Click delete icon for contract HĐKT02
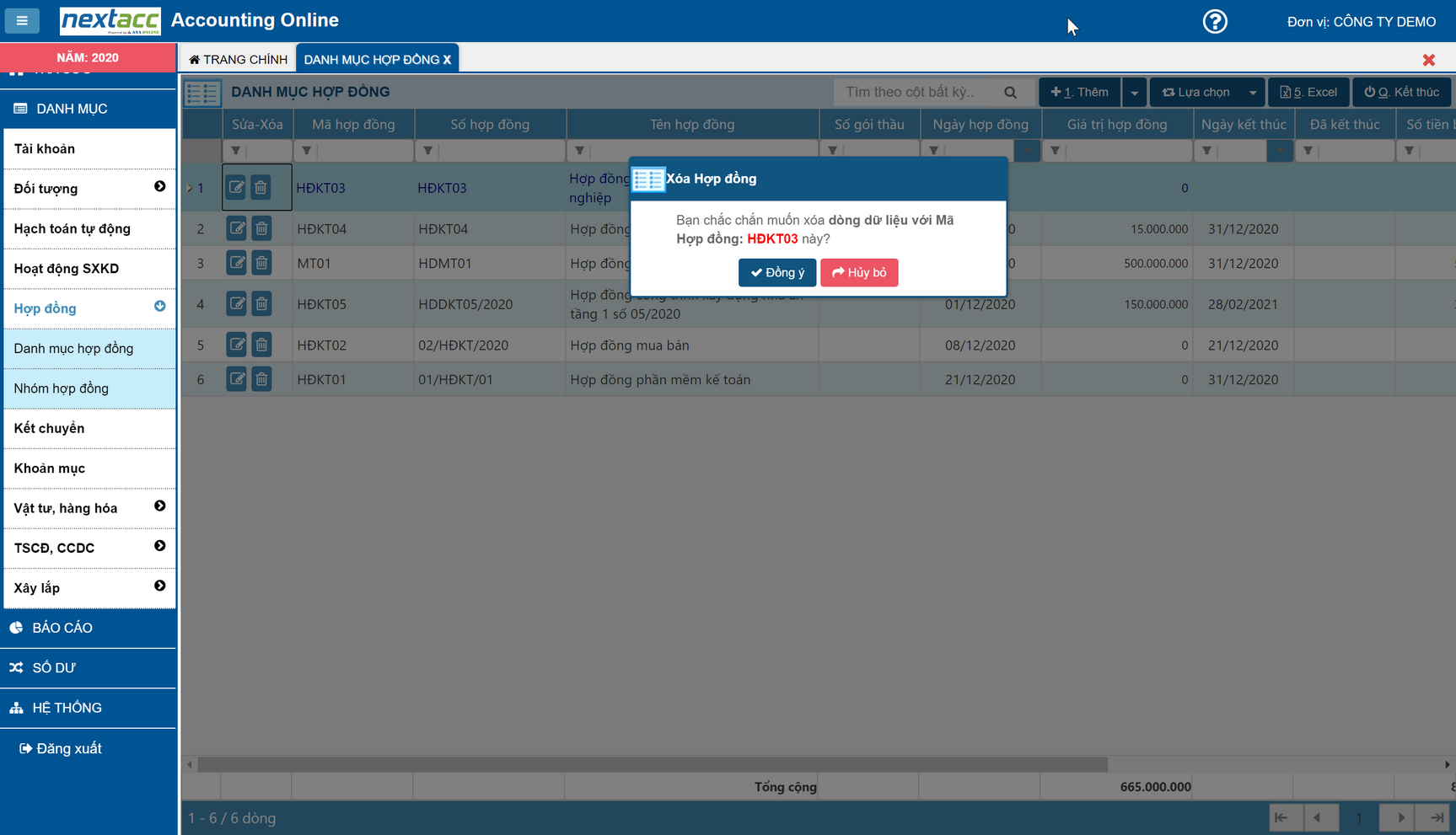The image size is (1456, 835). point(261,345)
